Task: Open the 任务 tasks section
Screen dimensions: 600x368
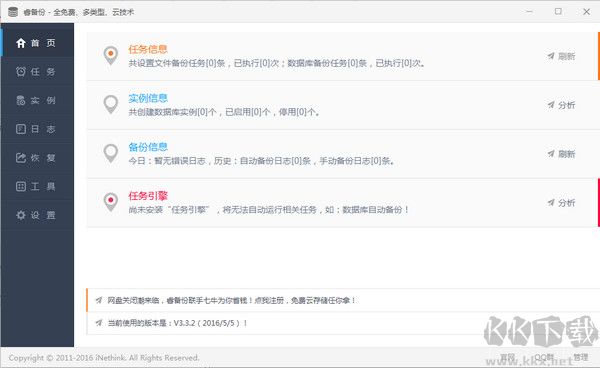Action: pyautogui.click(x=37, y=72)
